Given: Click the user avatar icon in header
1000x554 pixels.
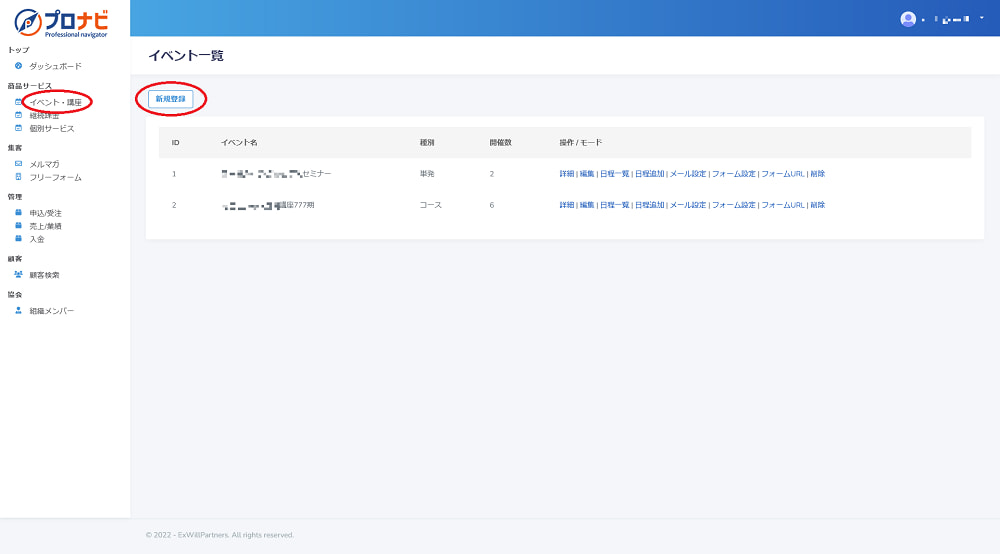Looking at the screenshot, I should coord(908,19).
